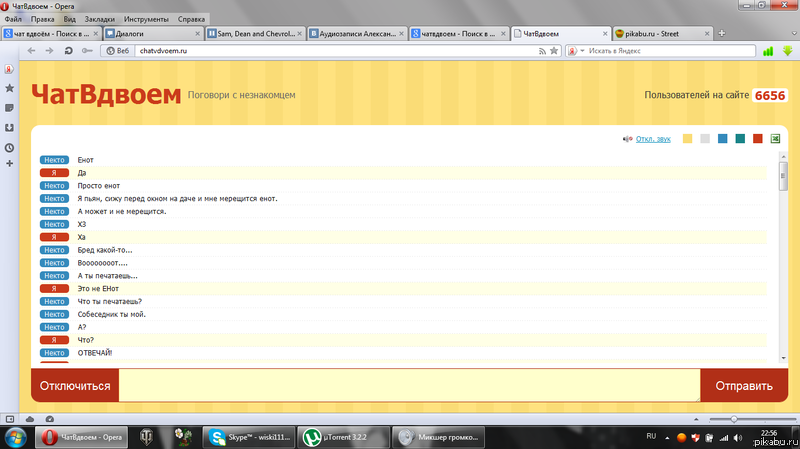The width and height of the screenshot is (800, 449).
Task: Export chat via green spreadsheet icon
Action: coord(775,139)
